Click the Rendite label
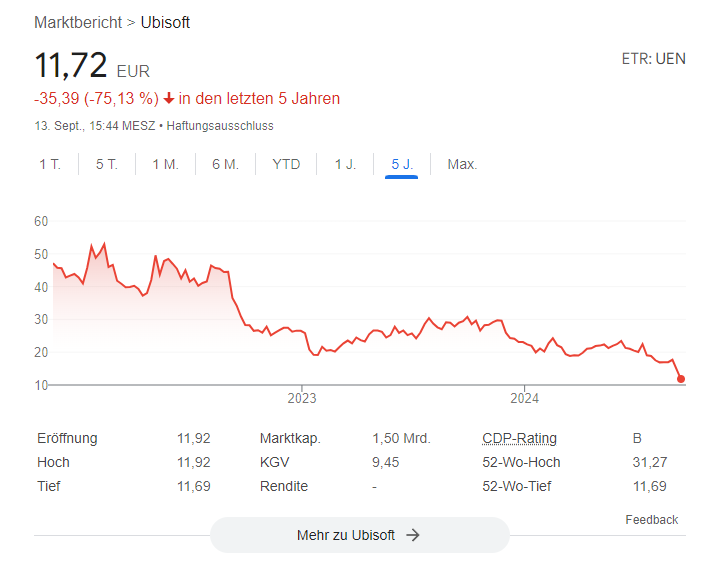 point(284,486)
